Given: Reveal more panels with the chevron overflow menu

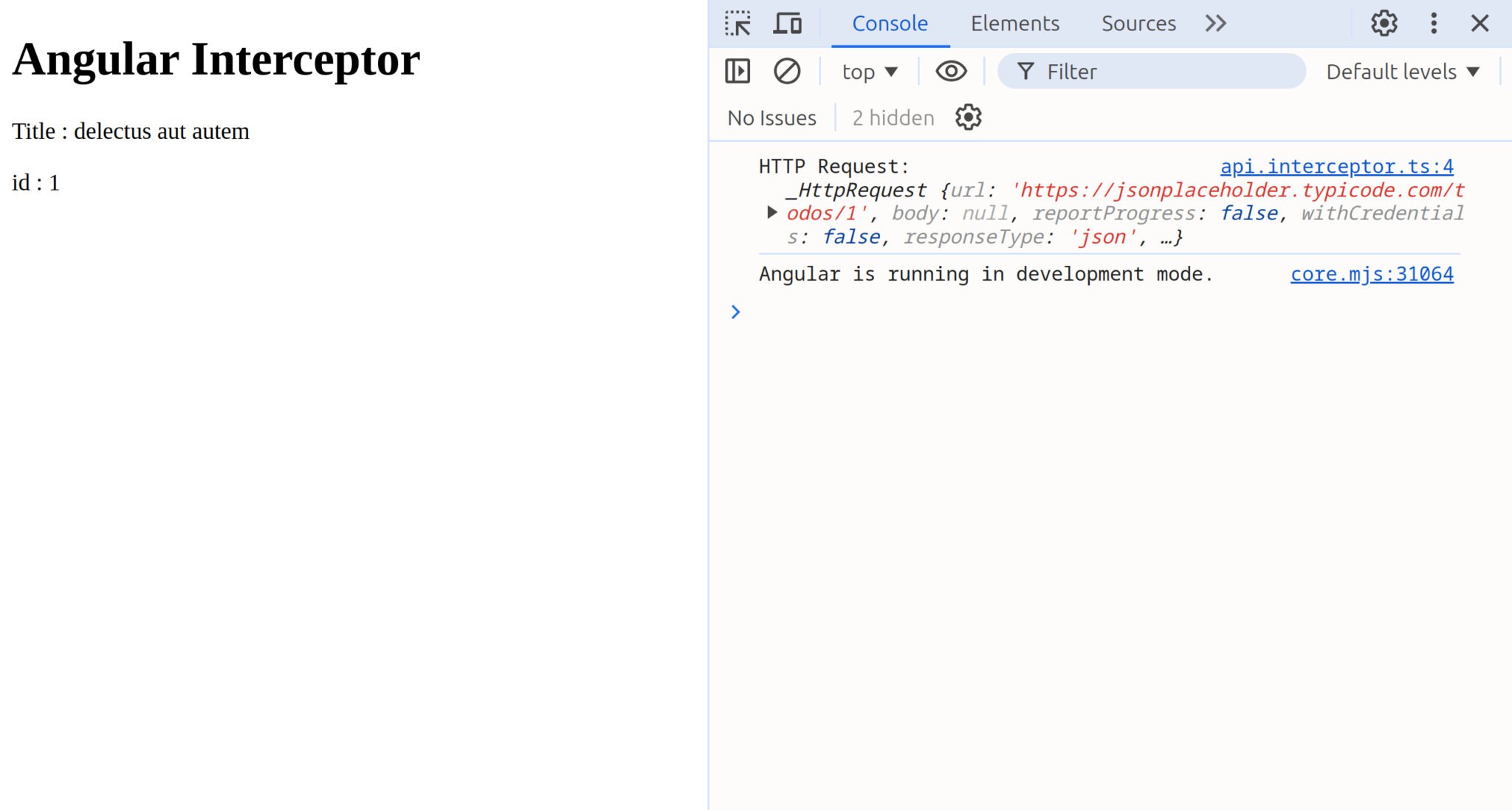Looking at the screenshot, I should click(1215, 23).
